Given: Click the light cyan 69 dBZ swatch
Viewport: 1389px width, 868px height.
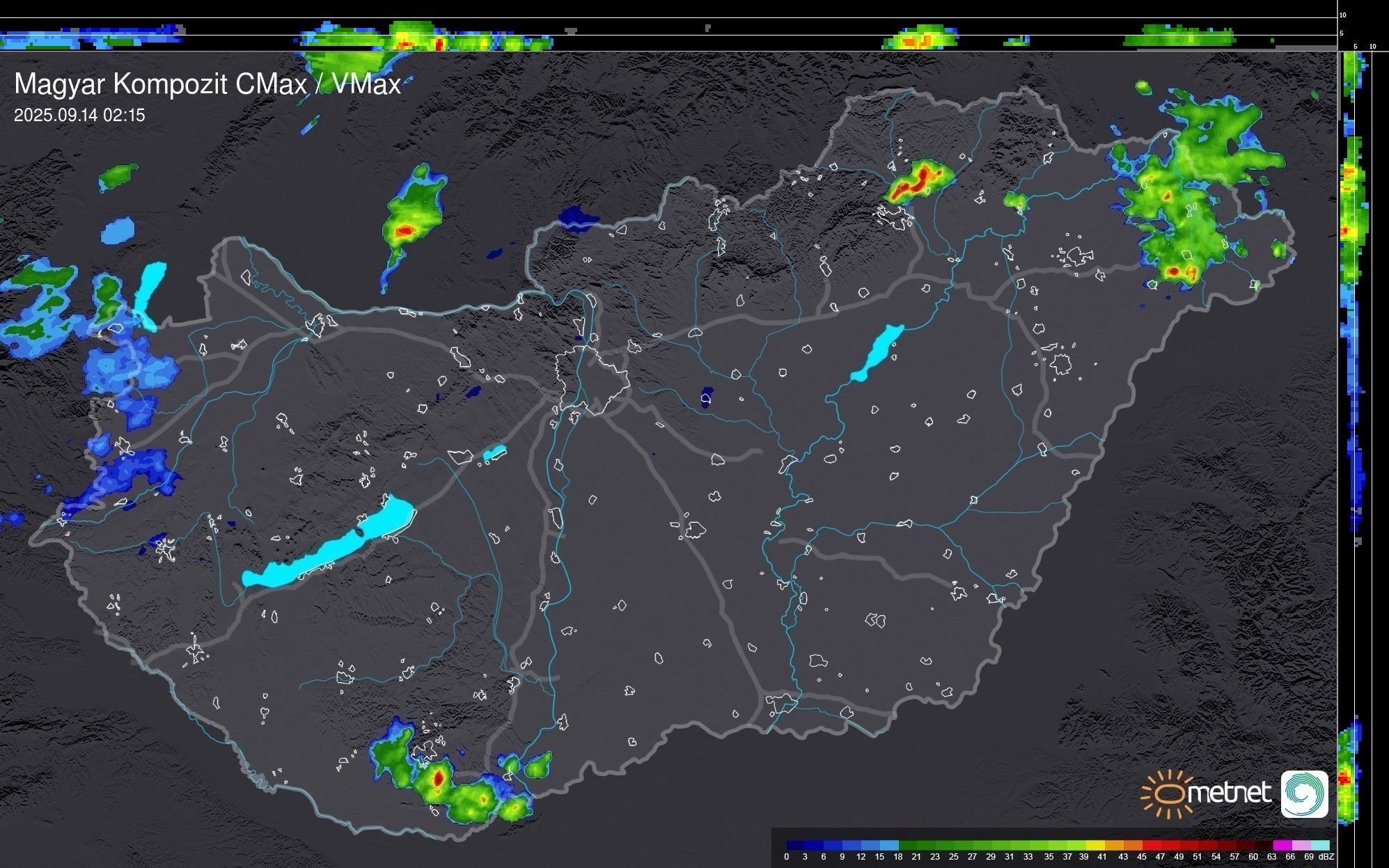Looking at the screenshot, I should [1319, 845].
